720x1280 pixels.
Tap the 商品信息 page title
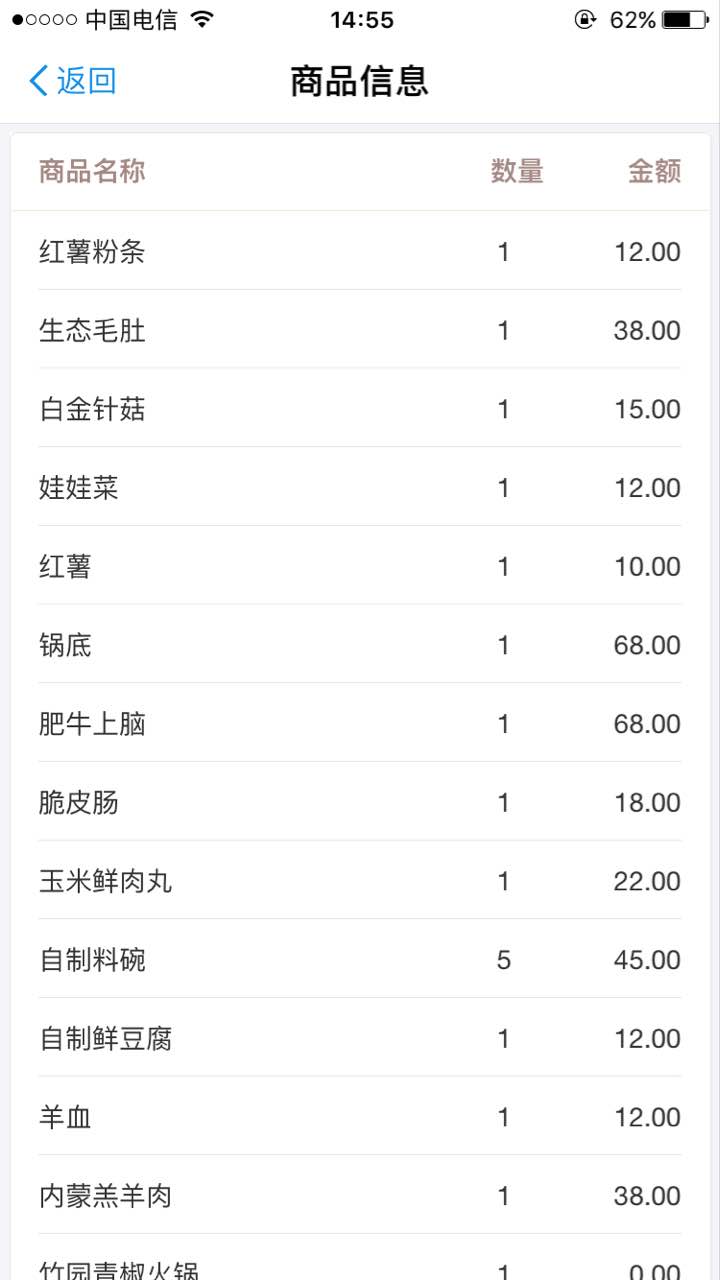(359, 81)
